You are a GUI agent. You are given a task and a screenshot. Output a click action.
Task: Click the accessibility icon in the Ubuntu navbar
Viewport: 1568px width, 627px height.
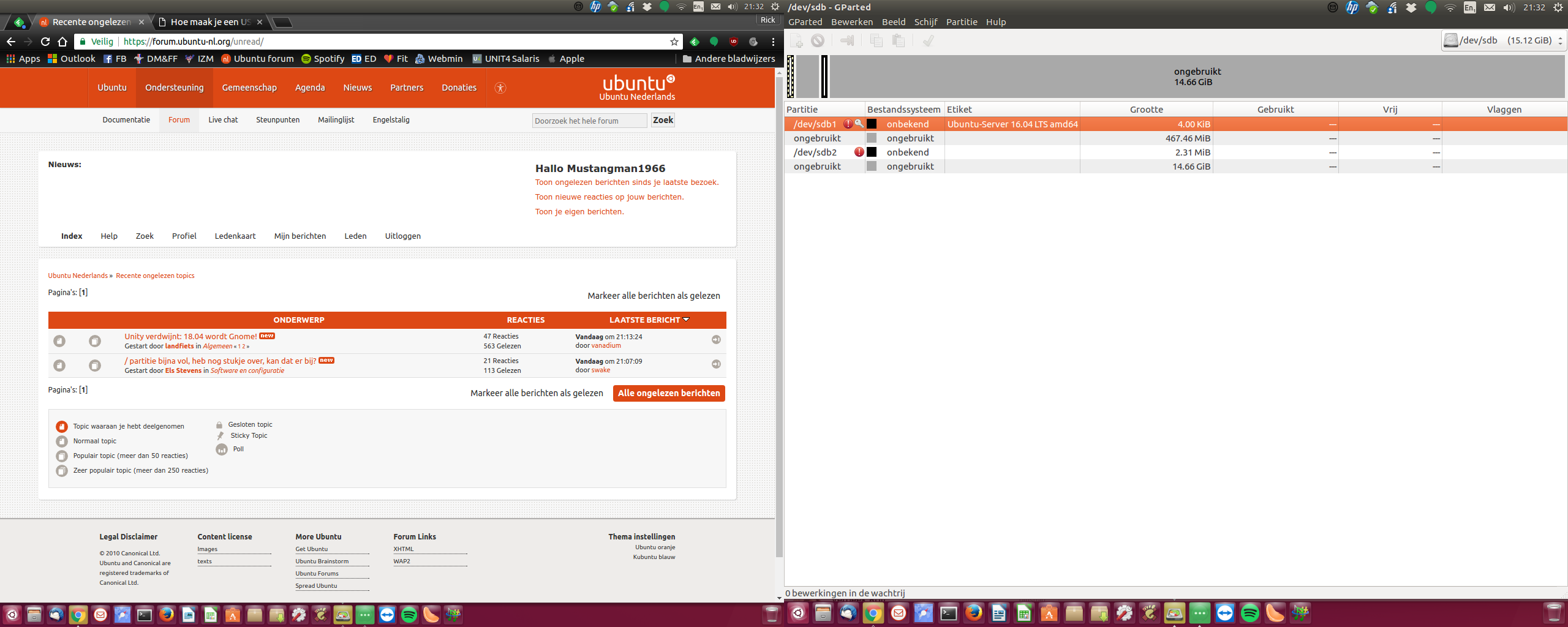500,88
